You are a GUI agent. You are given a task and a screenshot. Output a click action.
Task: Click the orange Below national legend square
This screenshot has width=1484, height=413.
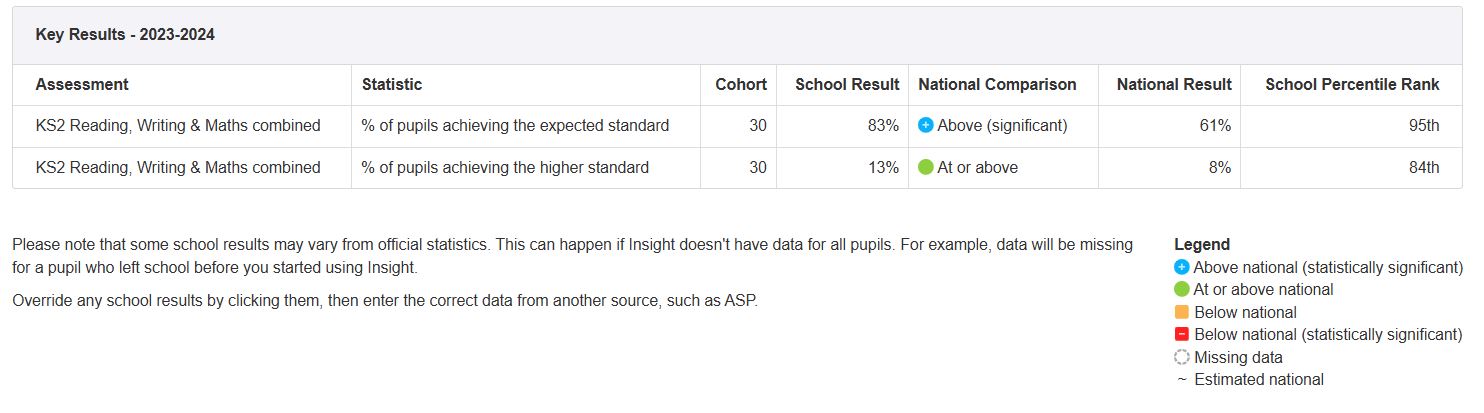[x=1182, y=313]
